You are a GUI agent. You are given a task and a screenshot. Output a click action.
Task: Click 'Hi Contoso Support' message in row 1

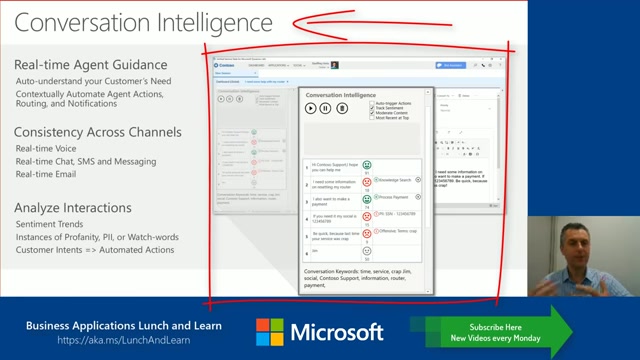(335, 167)
